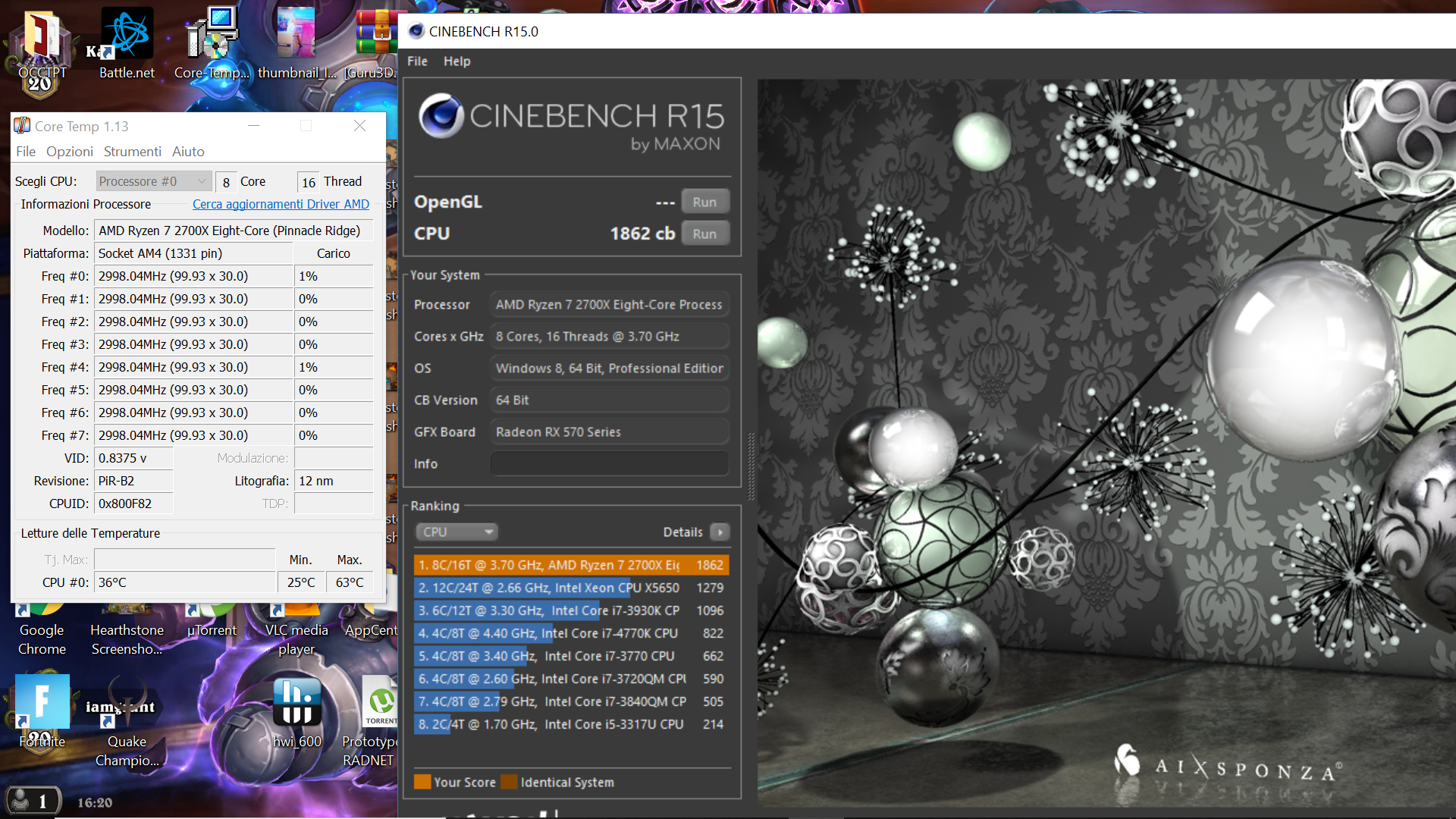Run the OpenGL benchmark
1456x819 pixels.
pos(704,202)
